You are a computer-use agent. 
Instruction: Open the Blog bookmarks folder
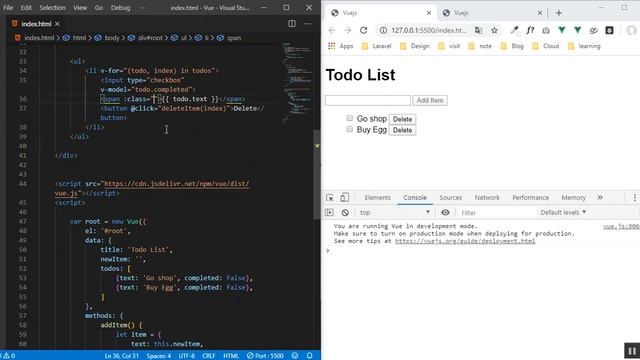pyautogui.click(x=512, y=46)
